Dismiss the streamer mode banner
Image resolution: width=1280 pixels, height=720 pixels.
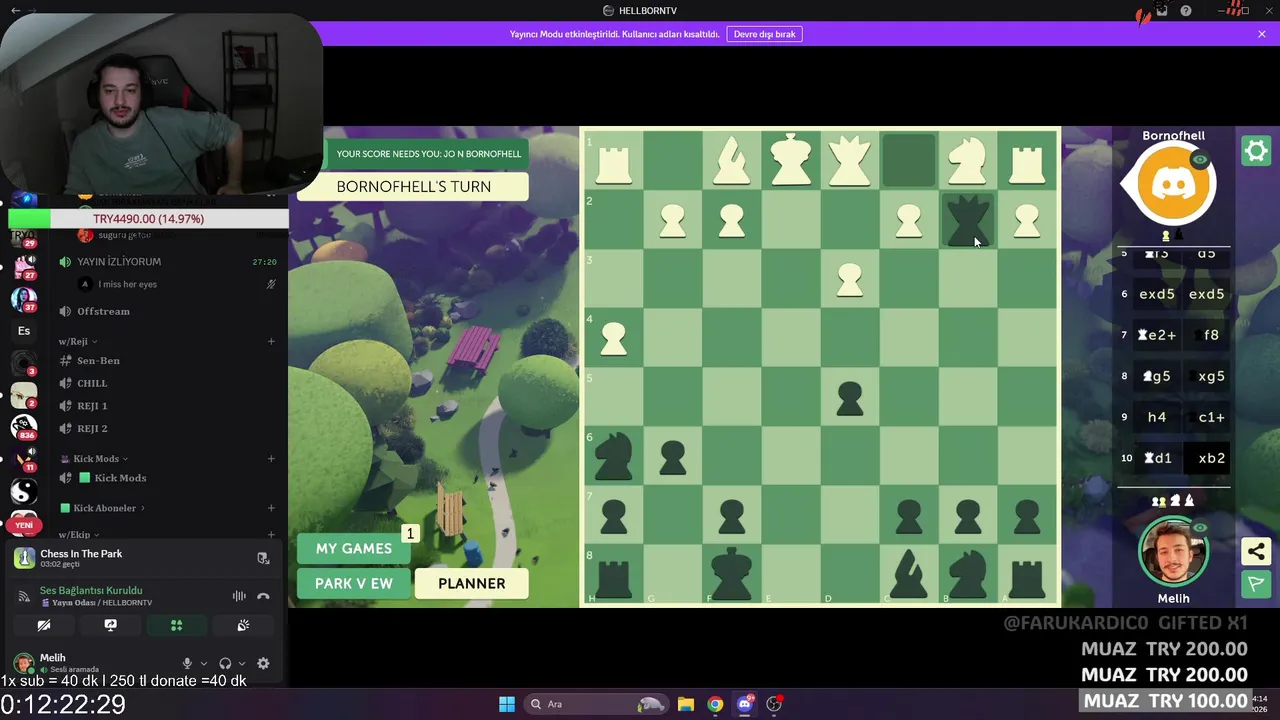coord(1262,34)
